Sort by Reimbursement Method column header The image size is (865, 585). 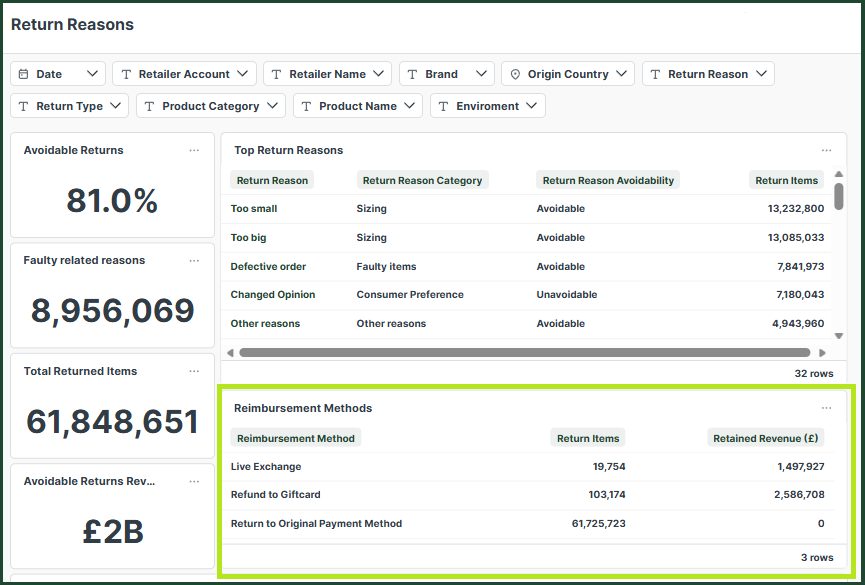296,438
